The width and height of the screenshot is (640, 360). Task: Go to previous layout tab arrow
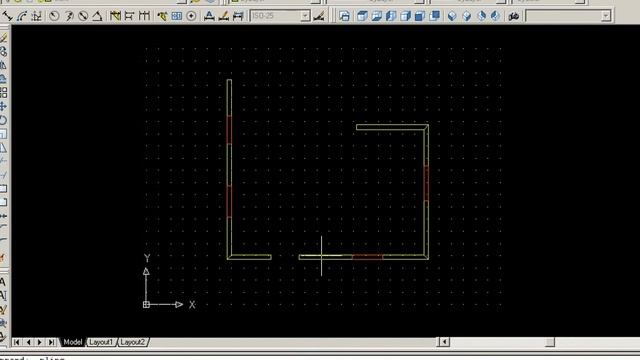click(28, 342)
